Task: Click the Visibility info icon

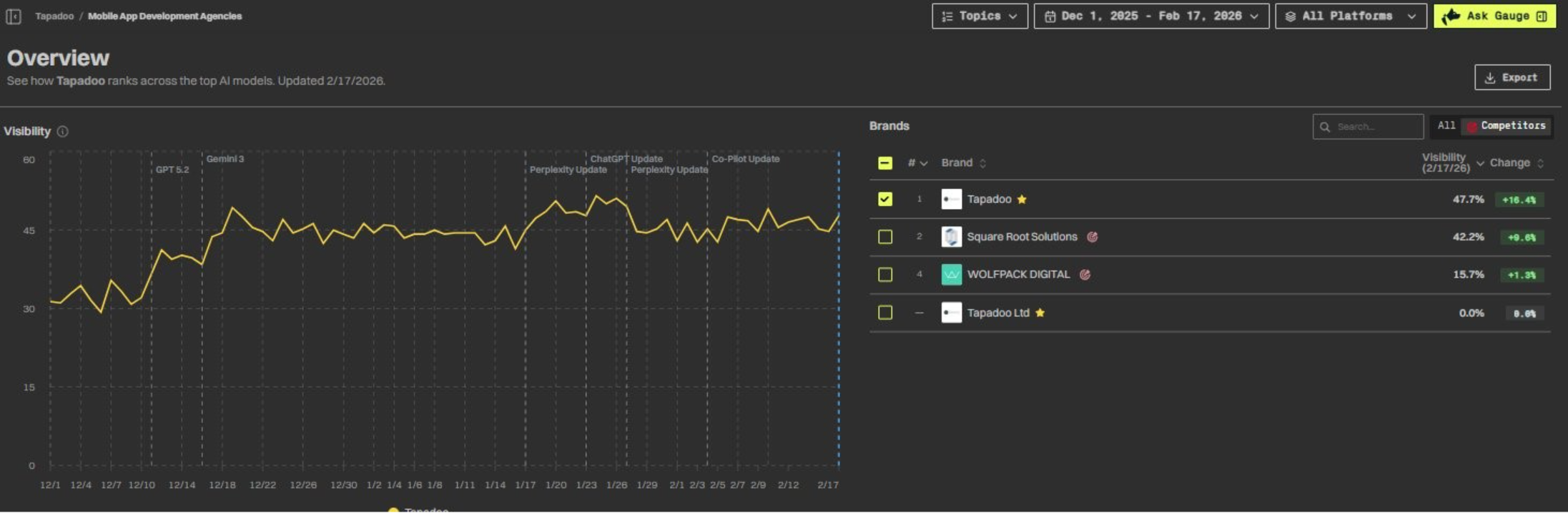Action: point(63,132)
